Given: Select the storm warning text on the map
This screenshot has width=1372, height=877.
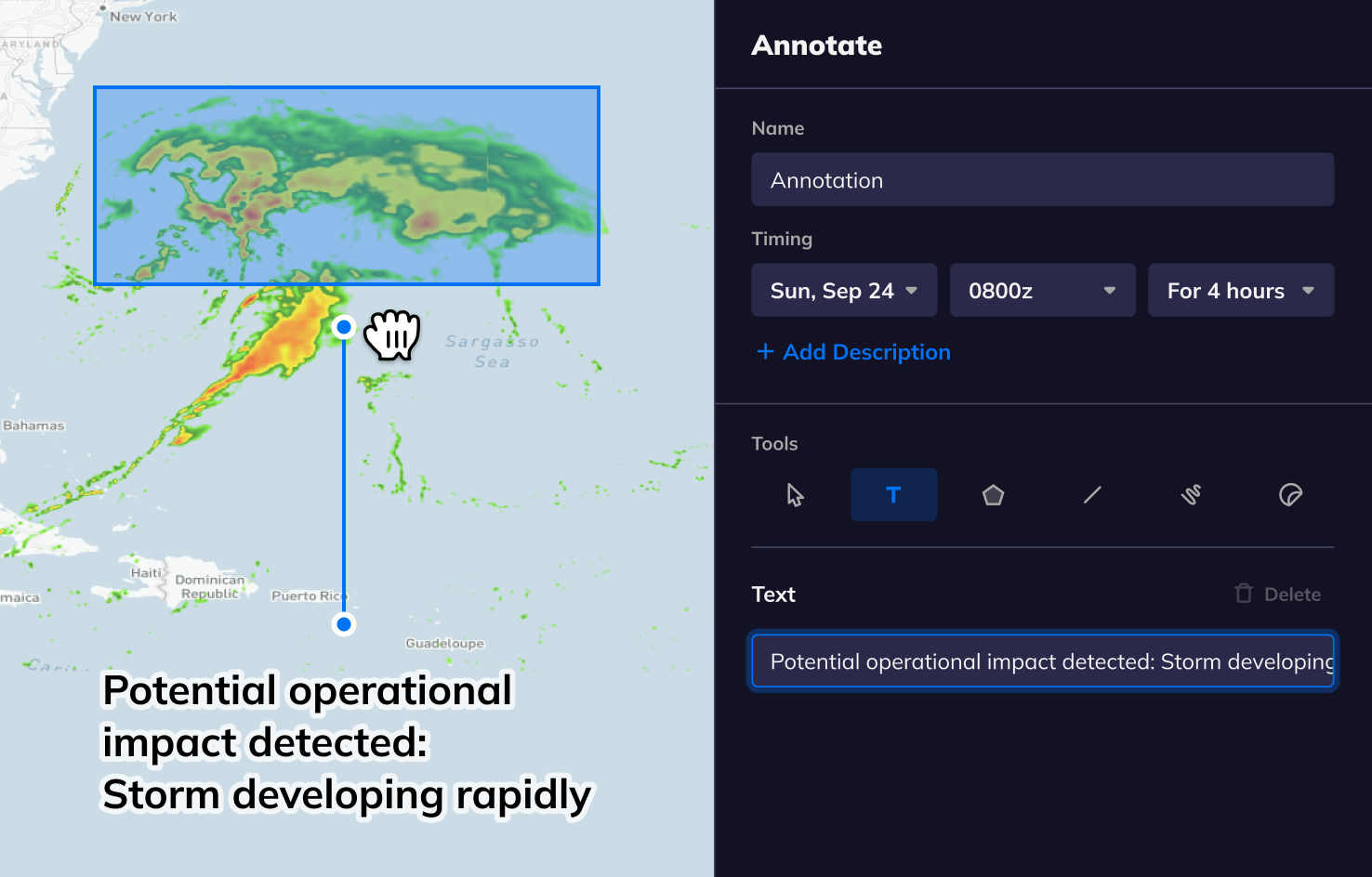Looking at the screenshot, I should (344, 743).
